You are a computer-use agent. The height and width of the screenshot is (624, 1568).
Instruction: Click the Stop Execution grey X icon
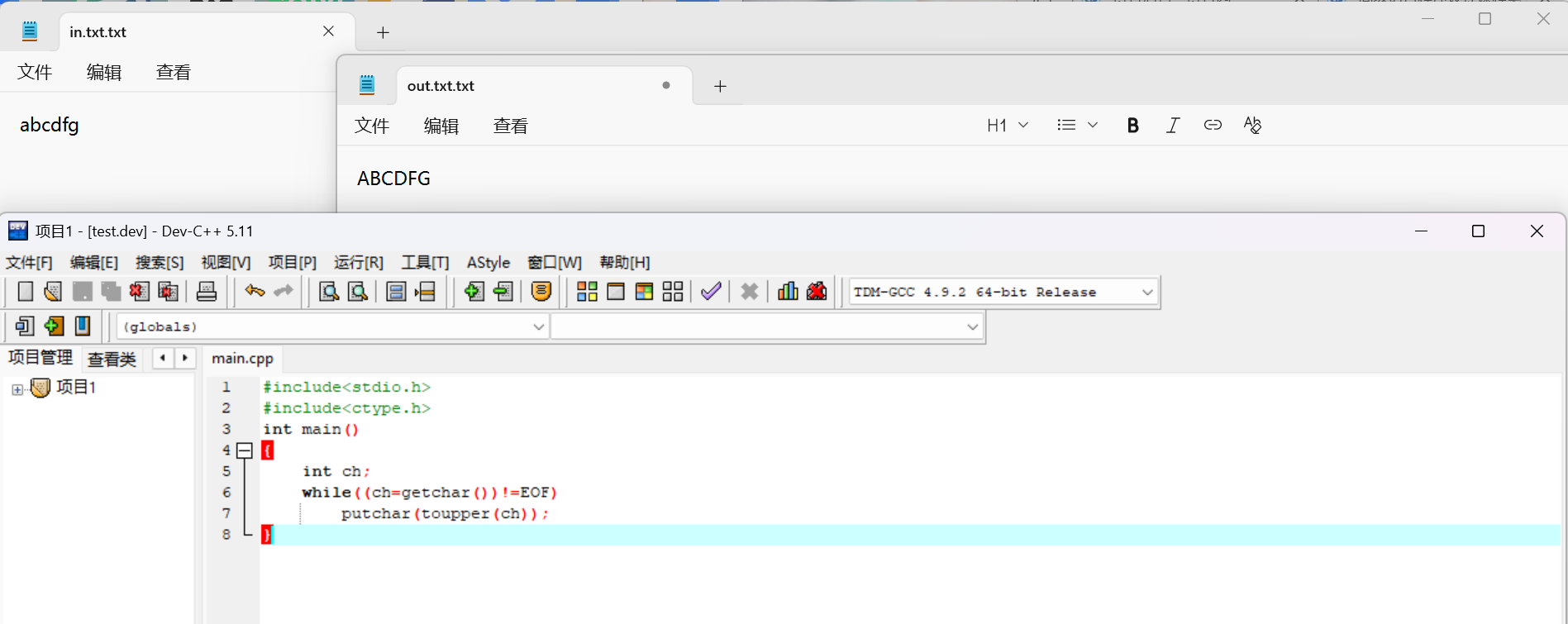(750, 292)
